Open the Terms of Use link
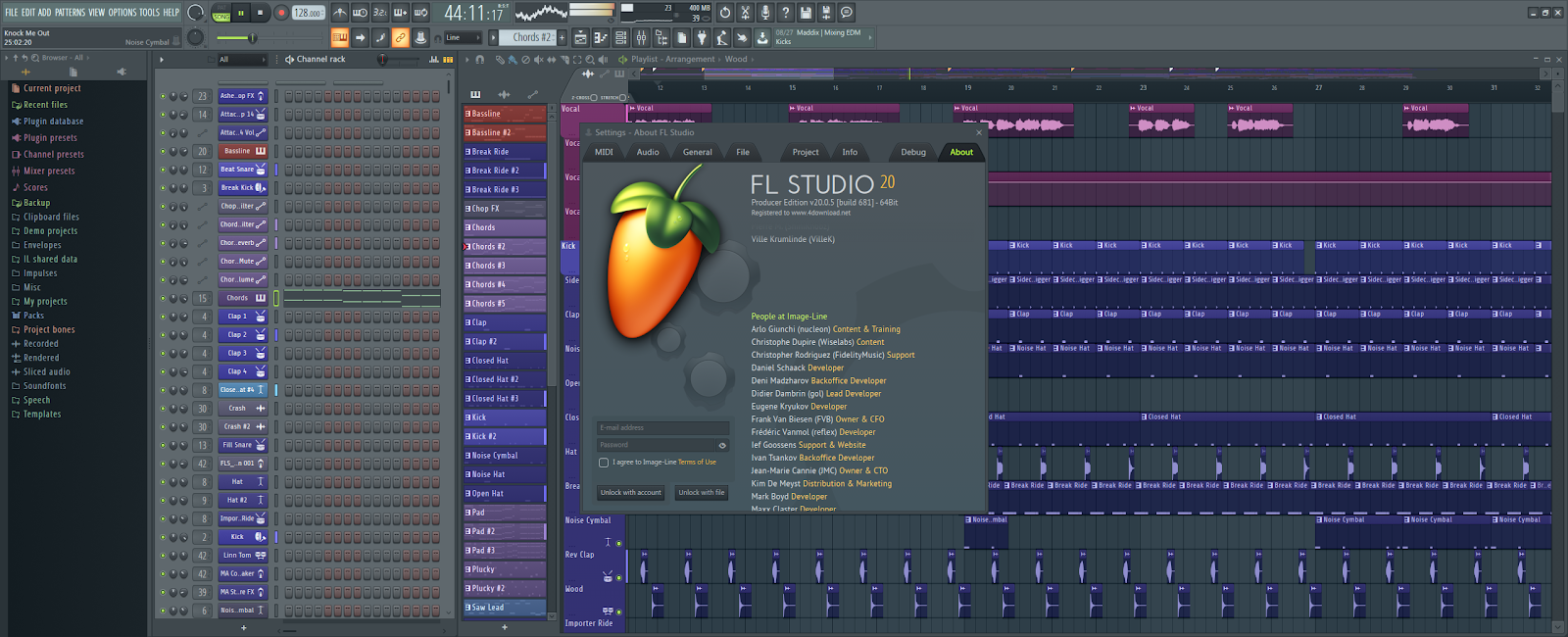Screen dimensions: 1568x637 [697, 463]
